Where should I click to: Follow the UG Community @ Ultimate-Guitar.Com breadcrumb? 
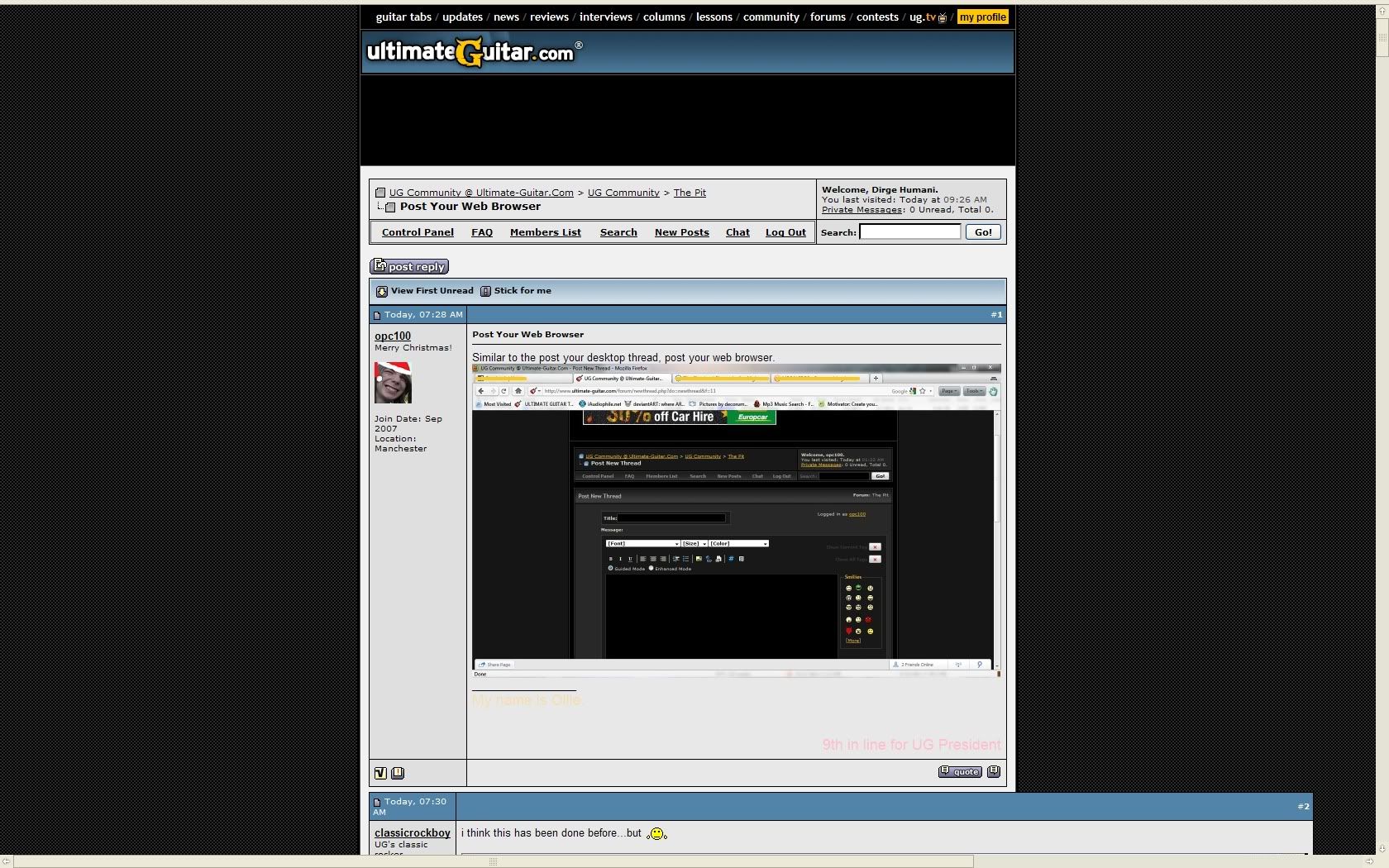pyautogui.click(x=481, y=193)
